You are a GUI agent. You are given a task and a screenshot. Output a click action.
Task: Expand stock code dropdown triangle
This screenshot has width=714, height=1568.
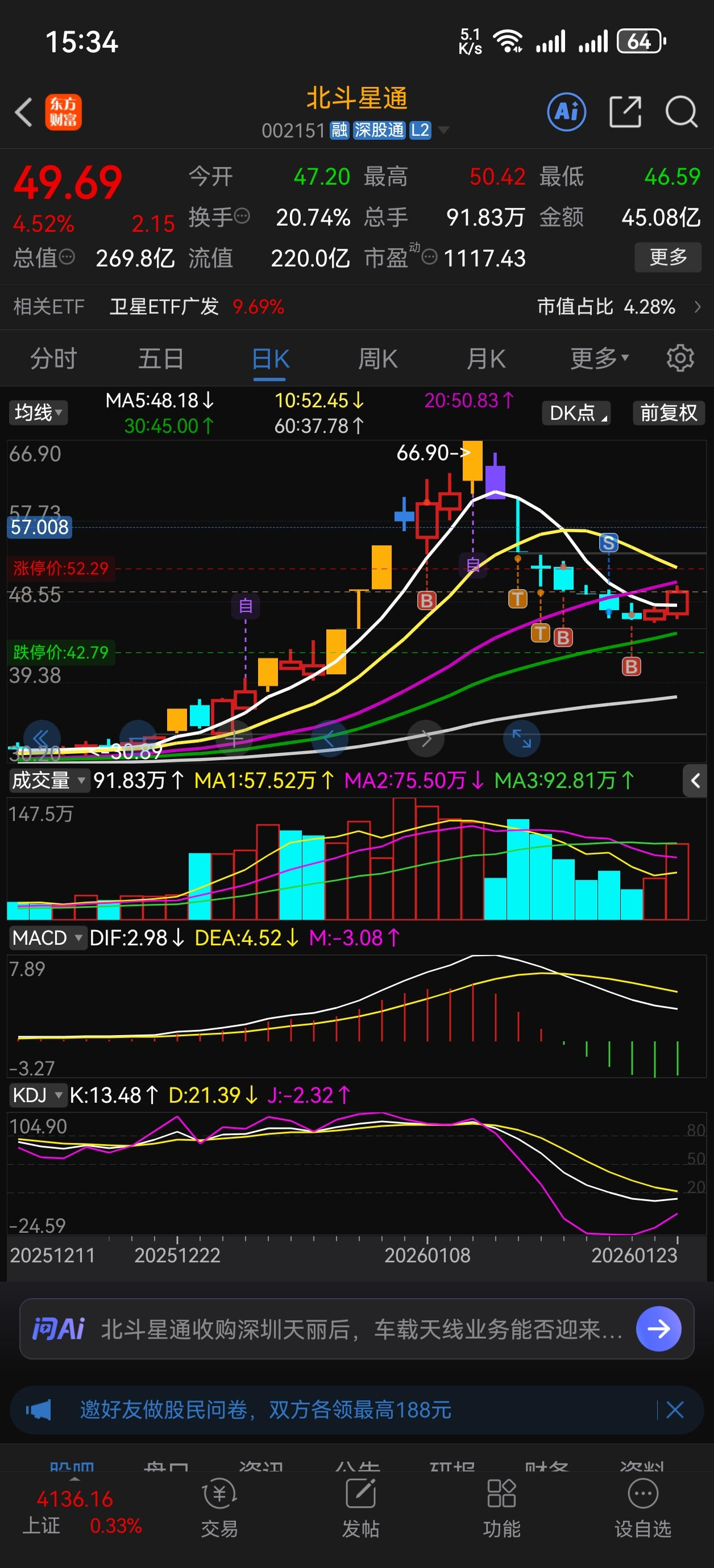pos(443,130)
